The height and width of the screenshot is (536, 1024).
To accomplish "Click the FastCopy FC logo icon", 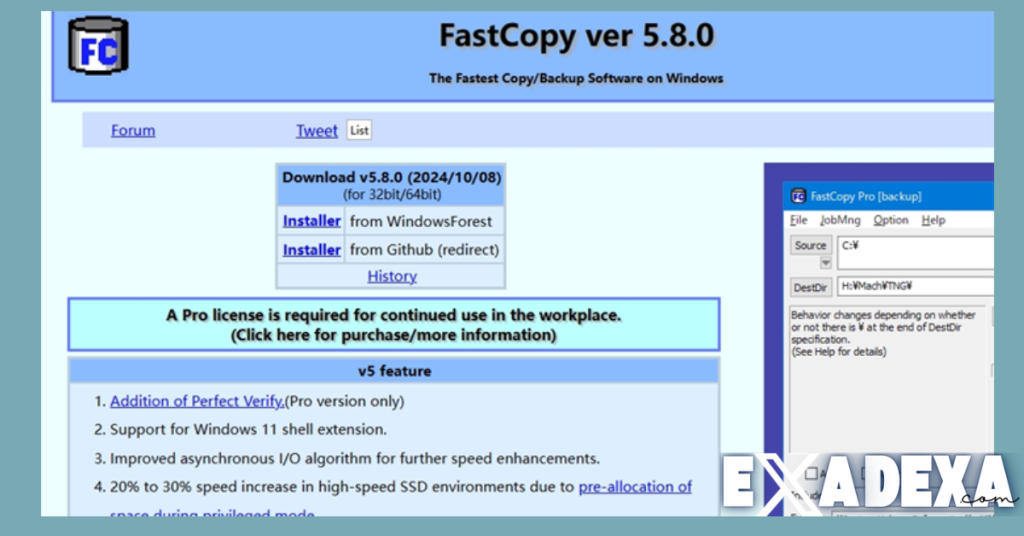I will point(99,46).
